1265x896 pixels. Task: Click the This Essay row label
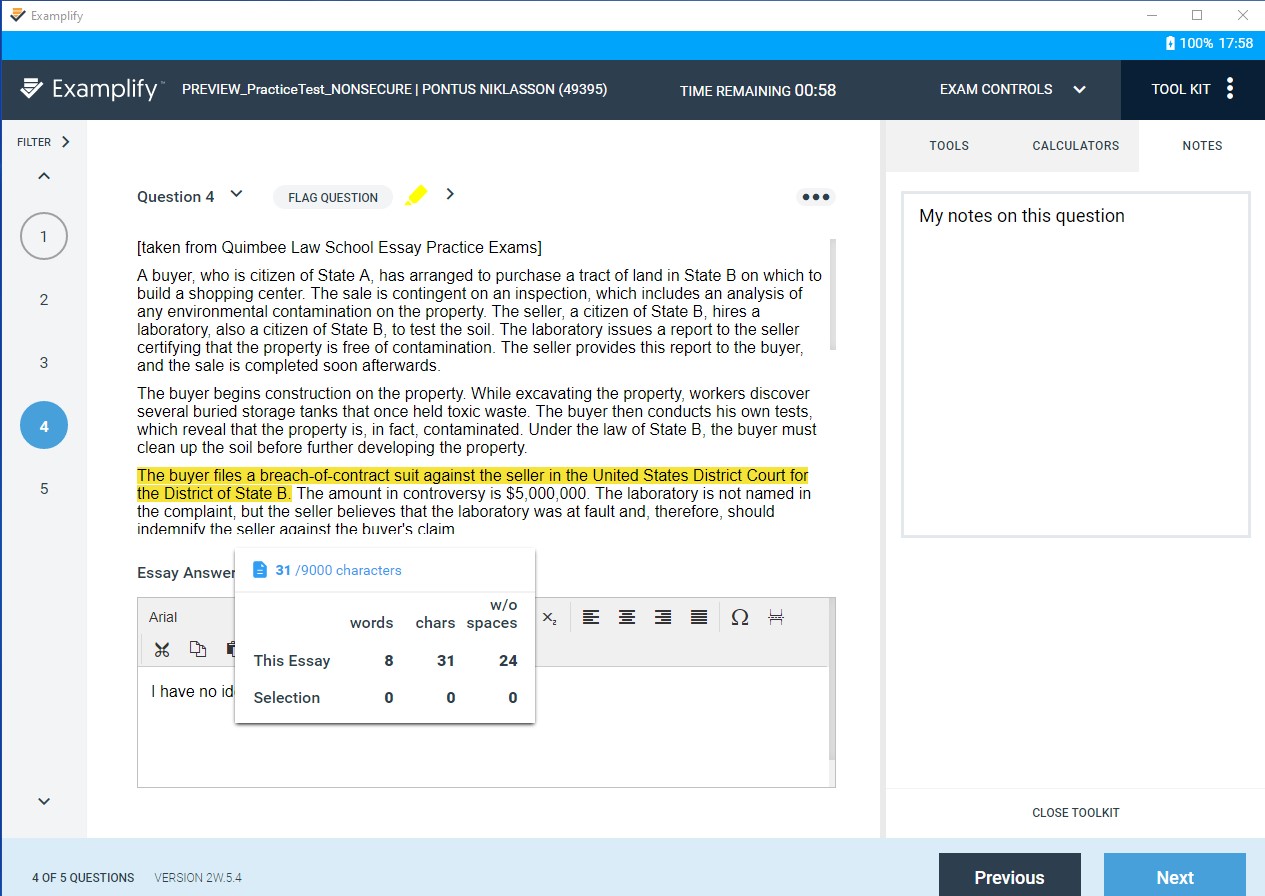tap(292, 660)
